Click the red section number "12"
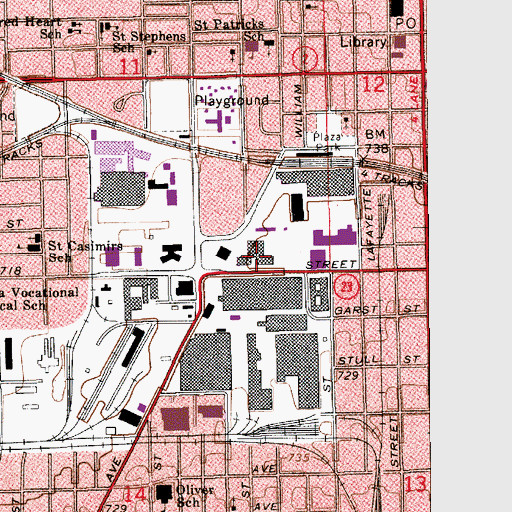Viewport: 512px width, 512px height. 373,84
